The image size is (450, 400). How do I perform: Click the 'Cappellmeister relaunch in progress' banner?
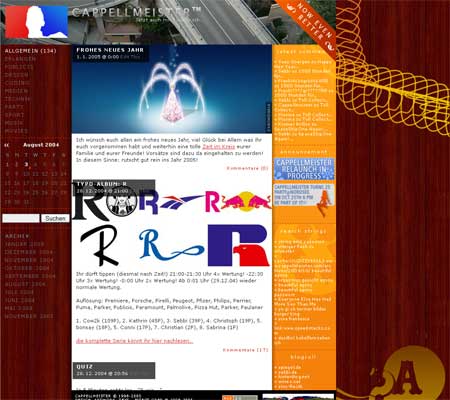(304, 169)
